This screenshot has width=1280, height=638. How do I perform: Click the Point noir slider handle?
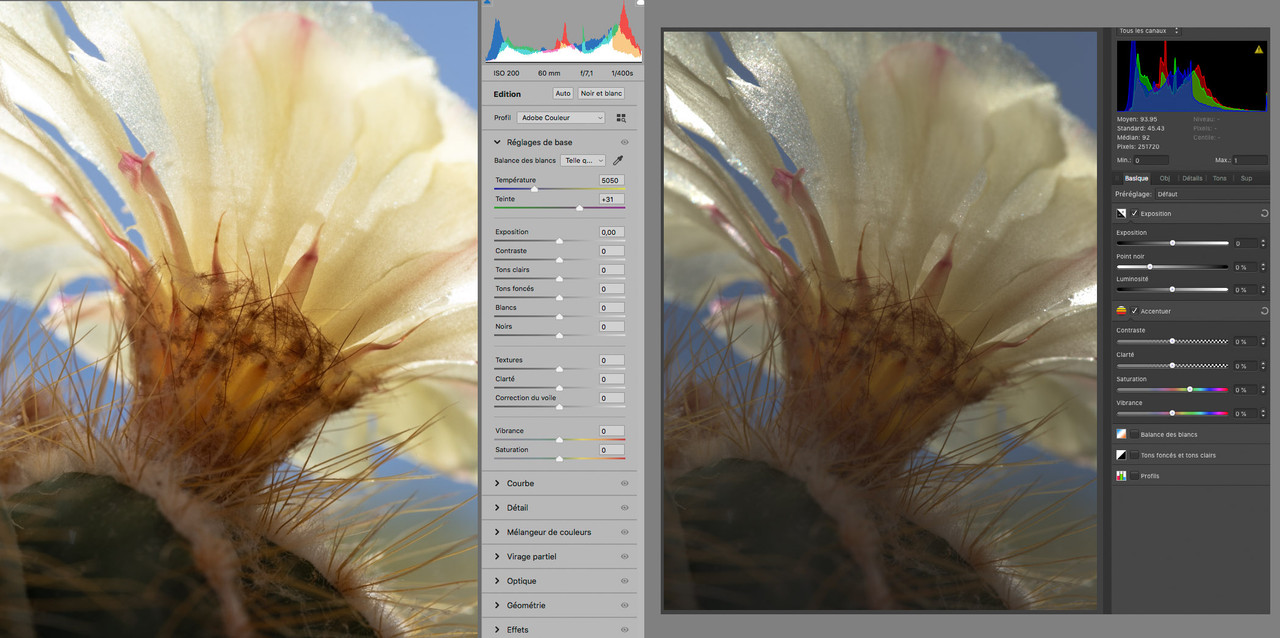coord(1149,266)
